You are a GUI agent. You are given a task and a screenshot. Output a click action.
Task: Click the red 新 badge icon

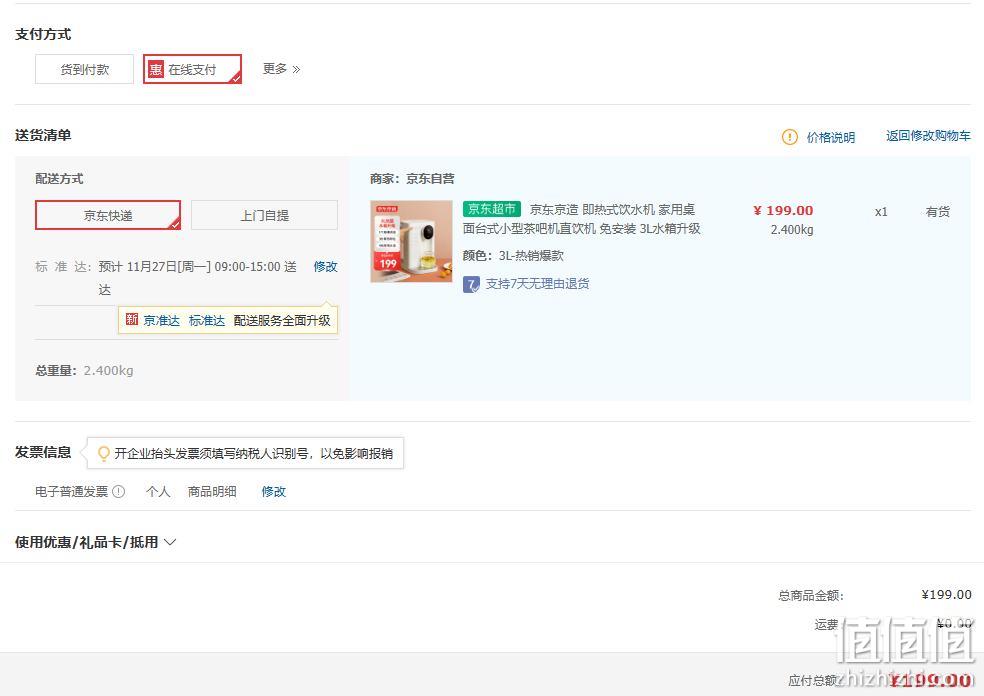click(x=132, y=319)
